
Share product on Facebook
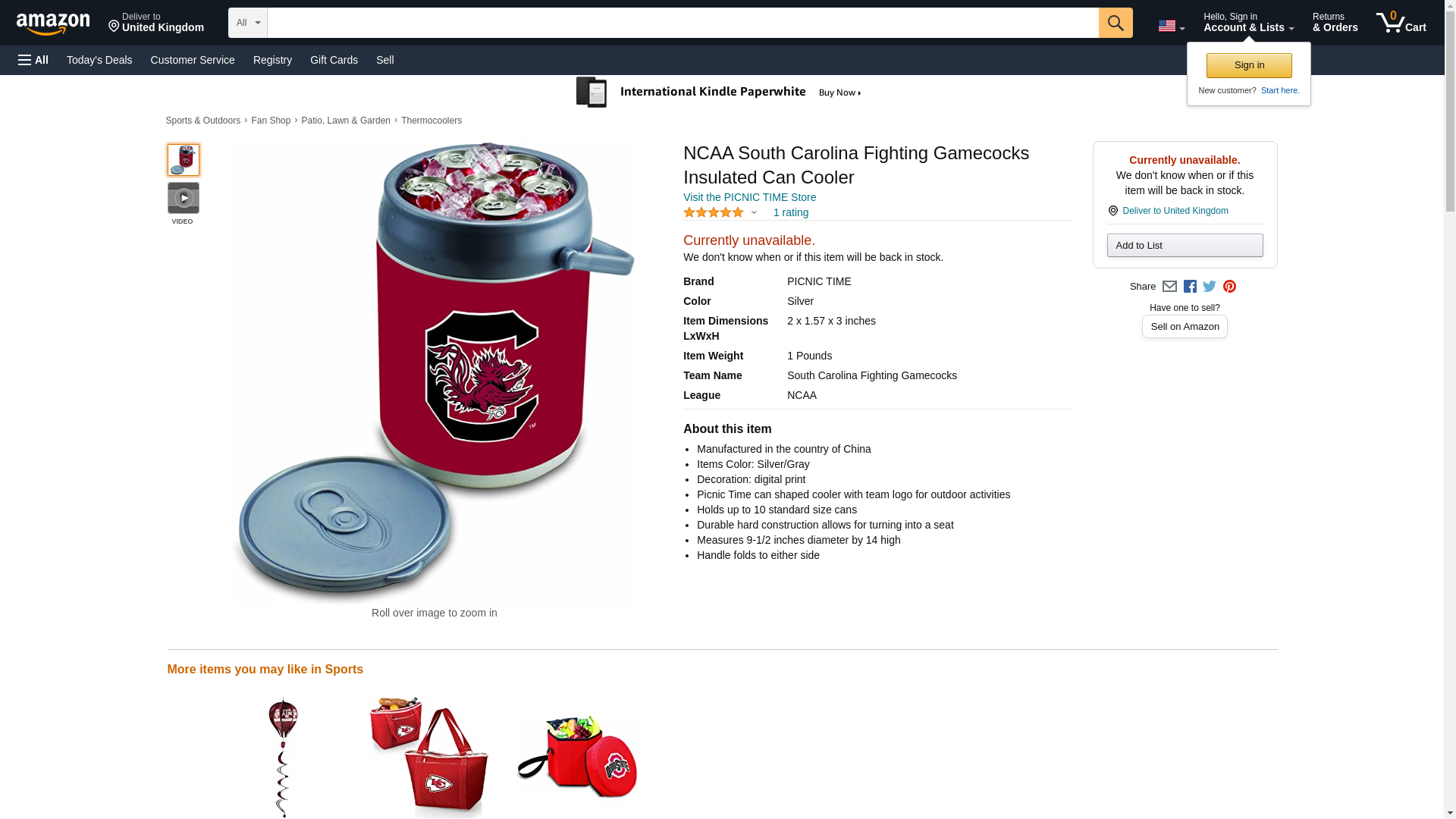1190,287
